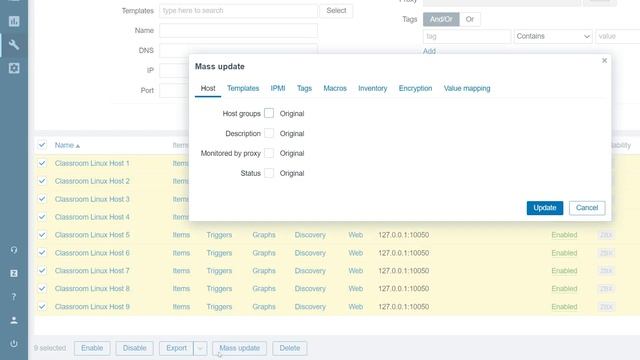Screen dimensions: 640x360
Task: Toggle Enabled status for Host 8
Action: pos(564,289)
